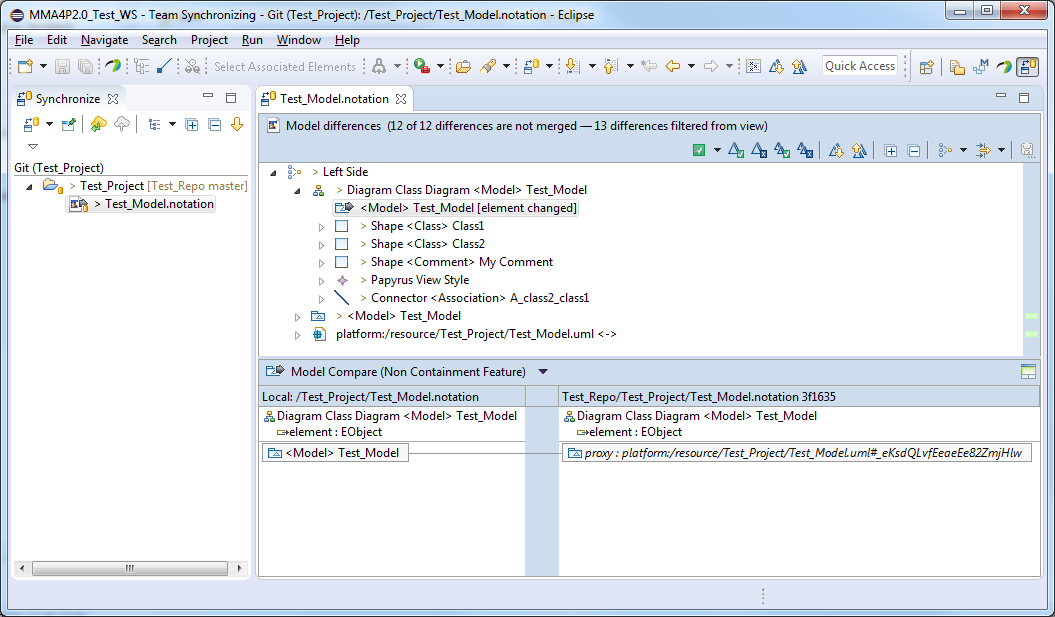
Task: Collapse the Left Side tree node
Action: [x=273, y=173]
